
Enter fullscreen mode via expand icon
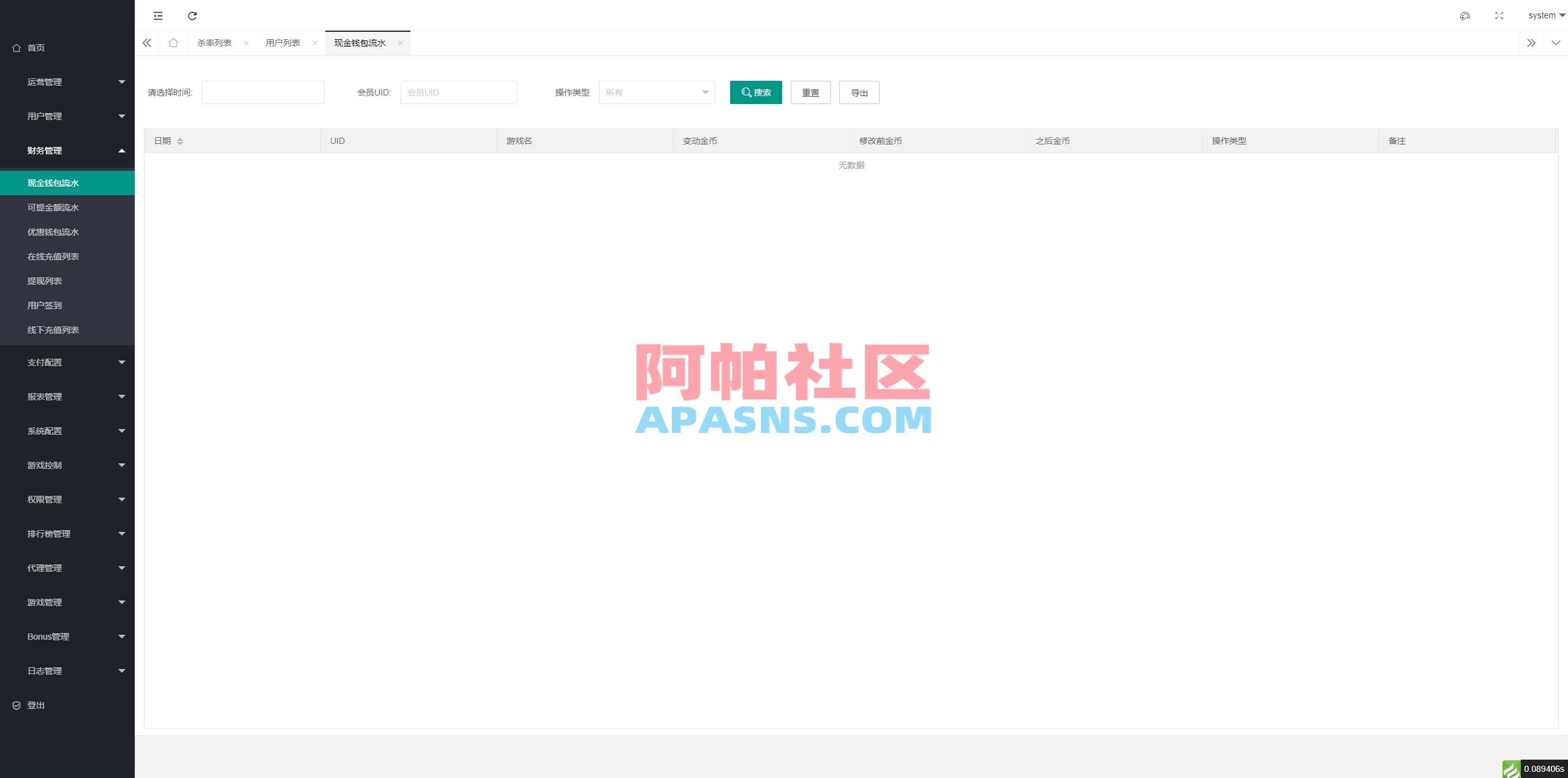tap(1499, 15)
